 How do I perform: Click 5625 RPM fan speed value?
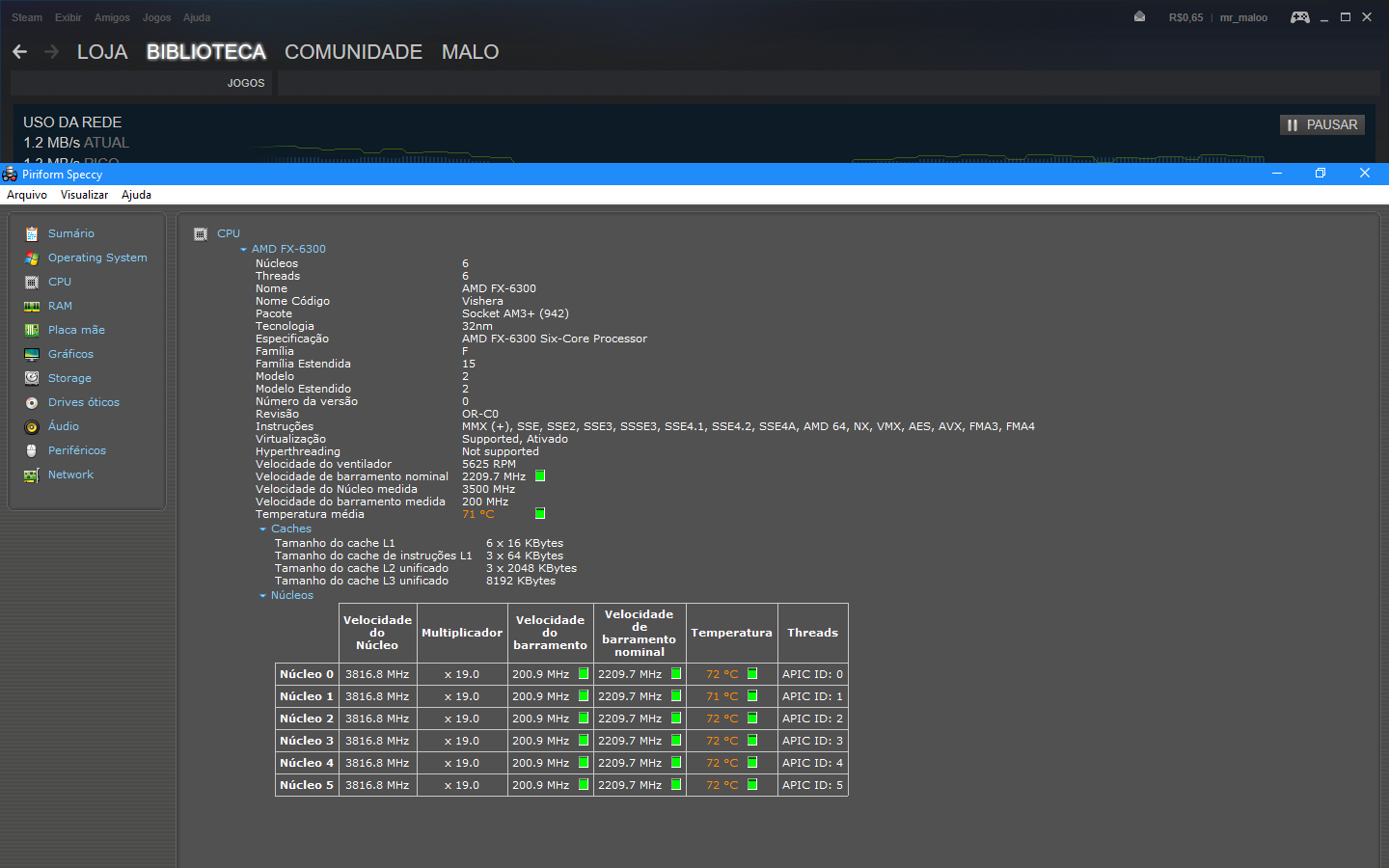pos(489,464)
